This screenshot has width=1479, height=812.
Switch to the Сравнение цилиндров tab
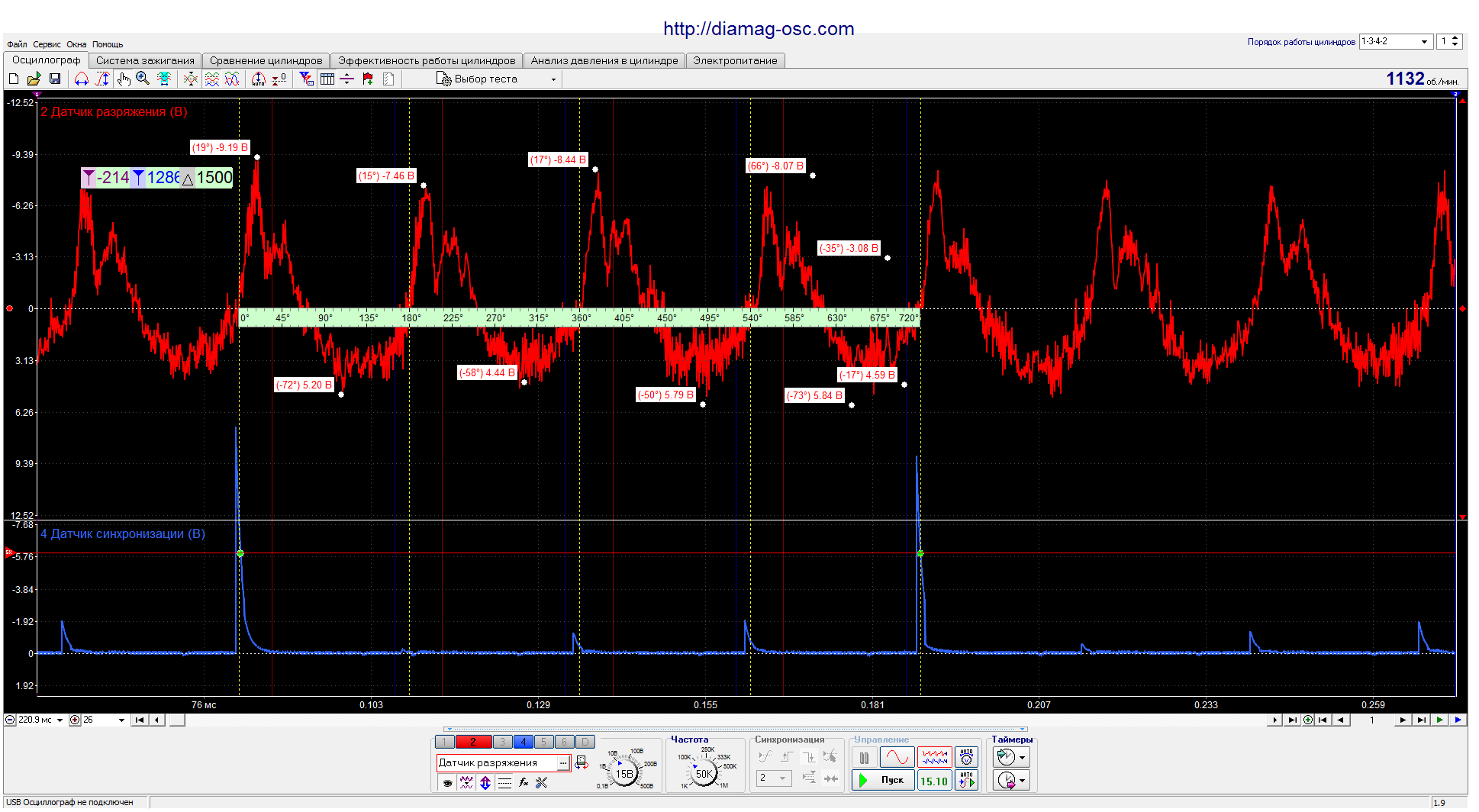tap(266, 60)
